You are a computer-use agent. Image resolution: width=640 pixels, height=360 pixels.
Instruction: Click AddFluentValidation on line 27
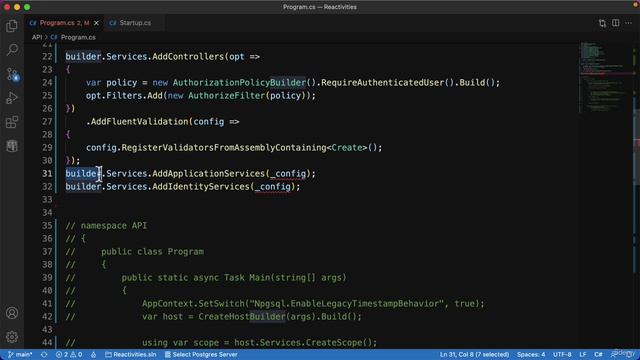tap(139, 122)
